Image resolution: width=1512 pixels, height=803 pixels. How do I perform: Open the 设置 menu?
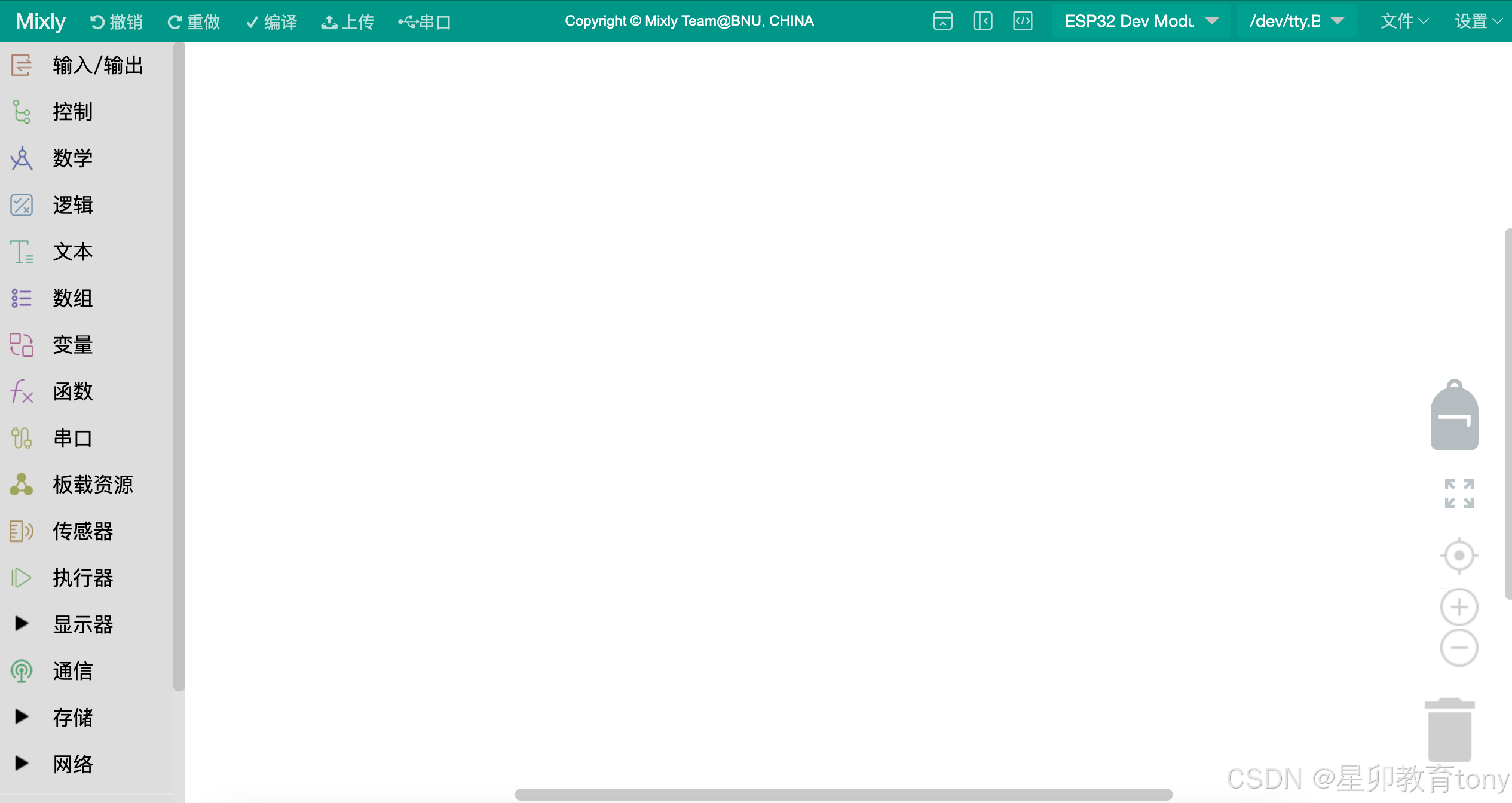coord(1477,22)
